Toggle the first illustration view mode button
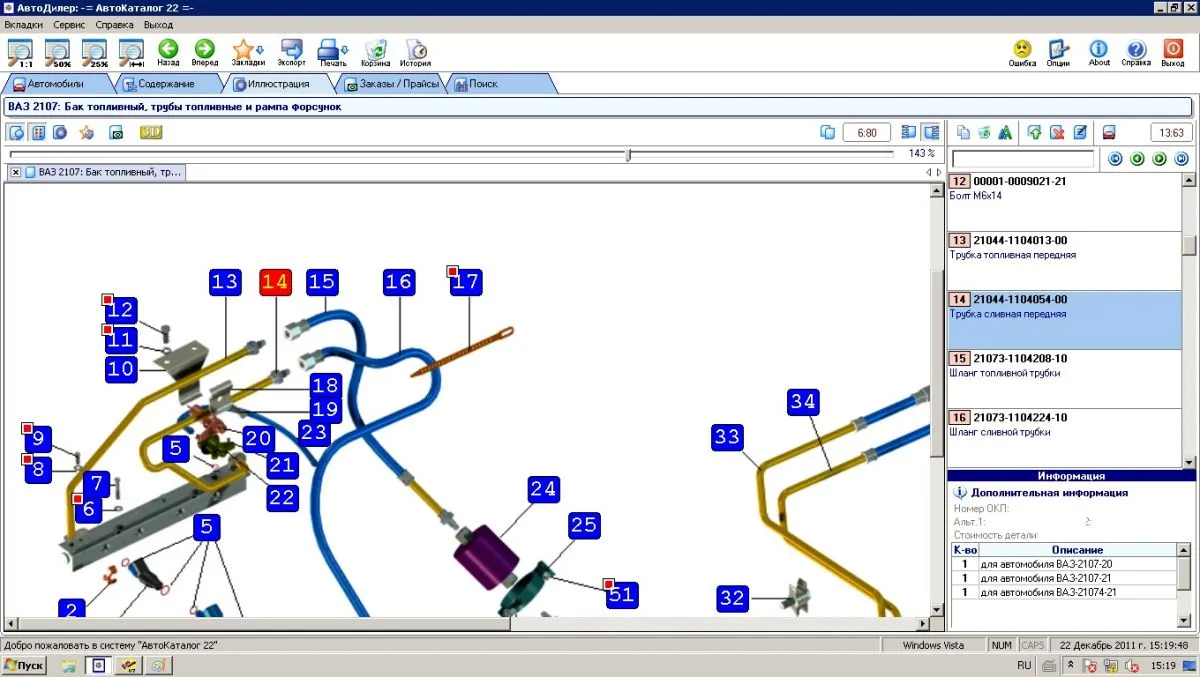This screenshot has height=677, width=1200. (x=17, y=132)
